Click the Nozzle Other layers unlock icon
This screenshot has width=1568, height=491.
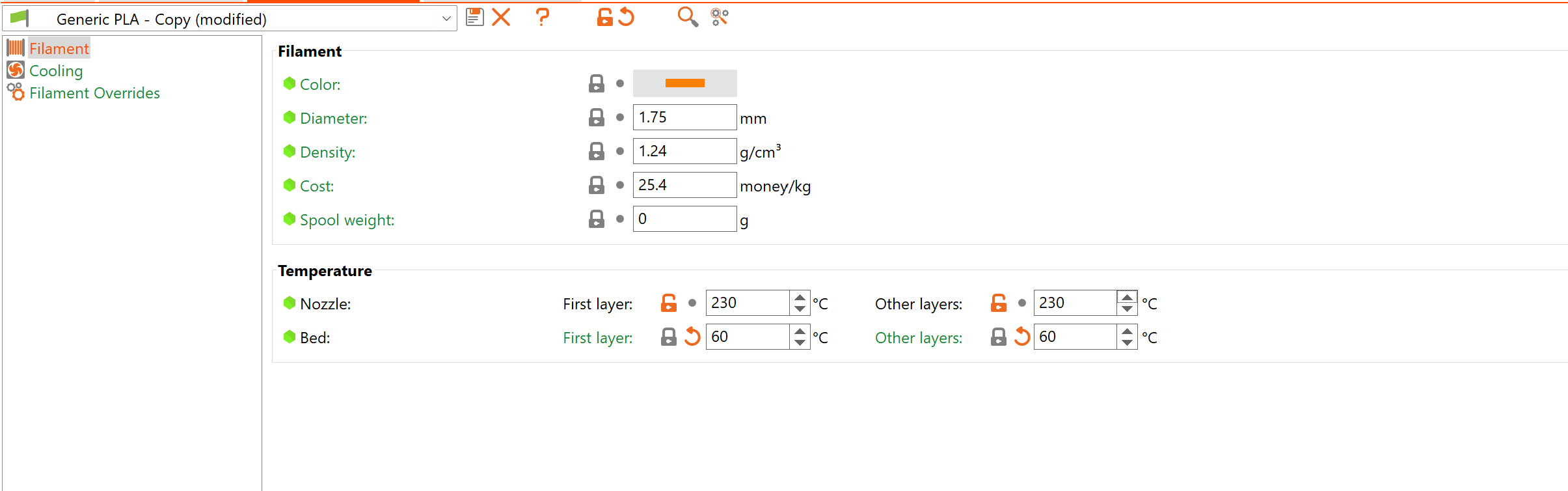coord(999,303)
